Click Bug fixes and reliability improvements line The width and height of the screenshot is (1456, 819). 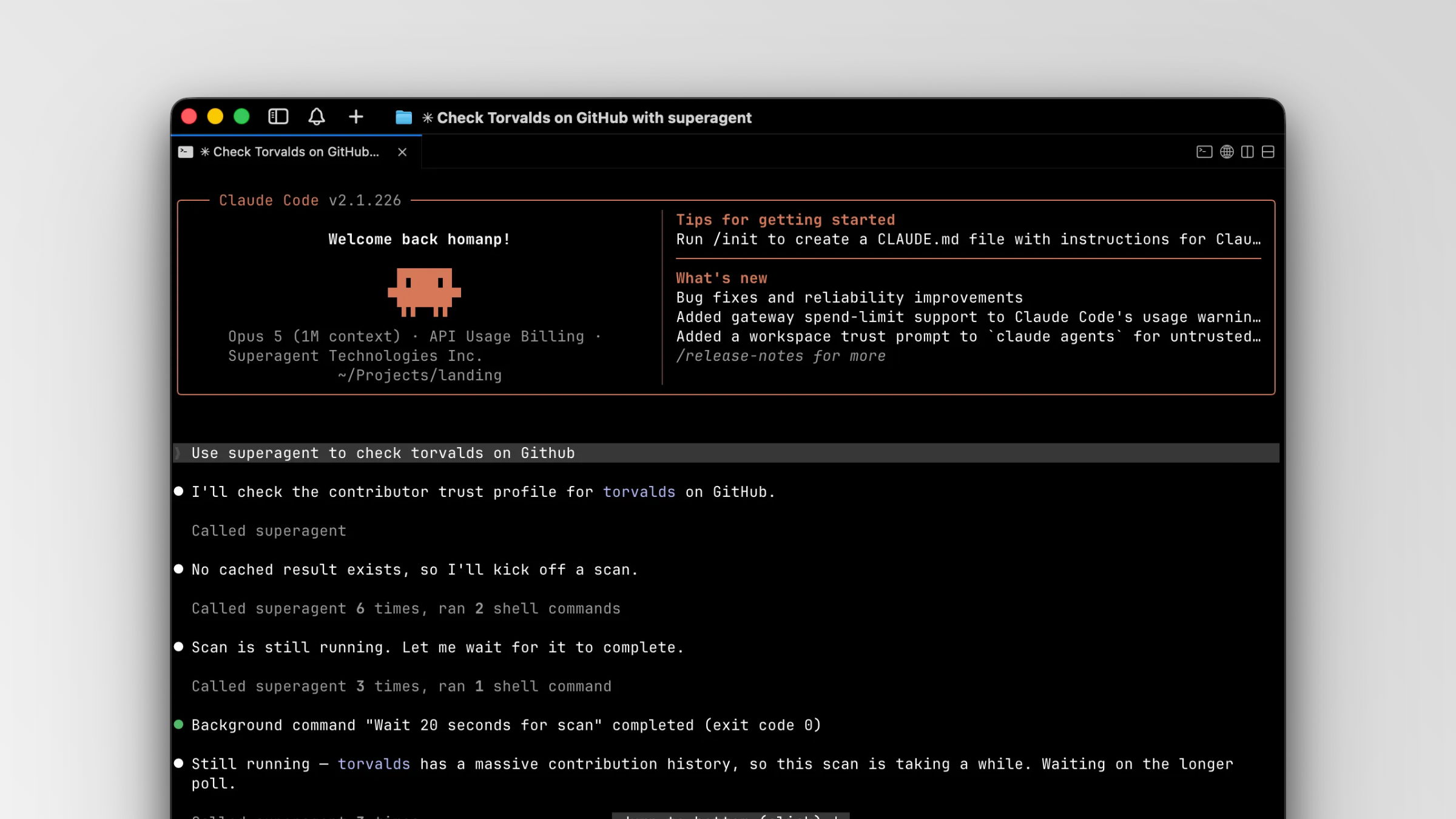(849, 297)
